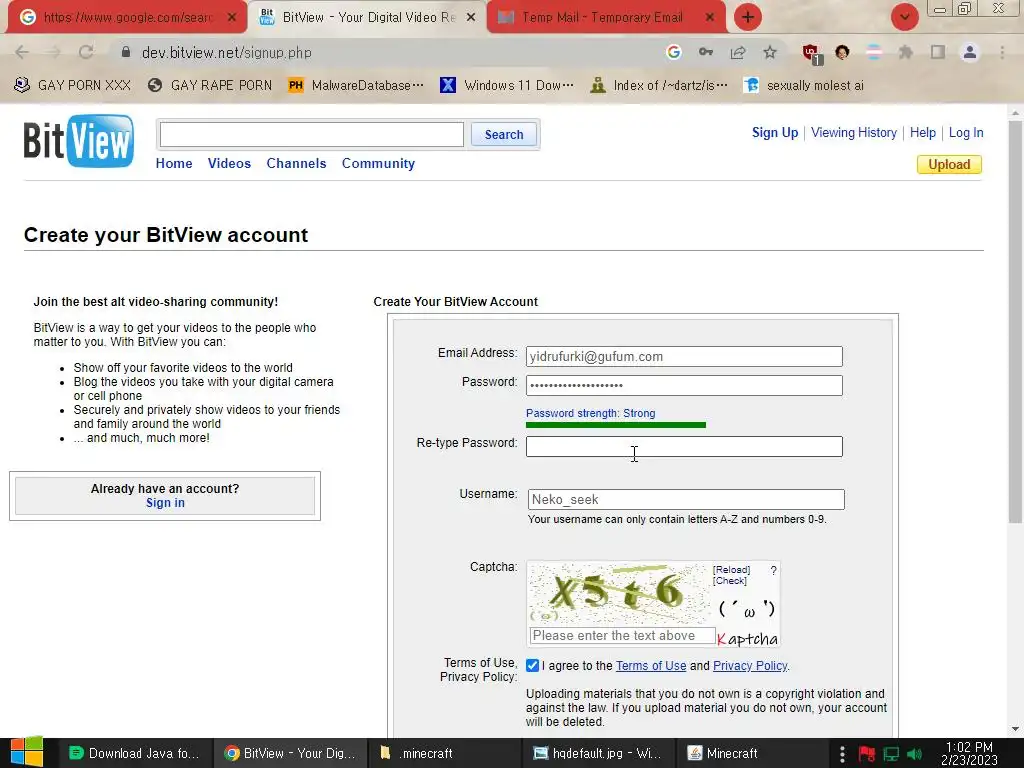Viewport: 1024px width, 768px height.
Task: Focus the Re-type Password field
Action: 684,447
